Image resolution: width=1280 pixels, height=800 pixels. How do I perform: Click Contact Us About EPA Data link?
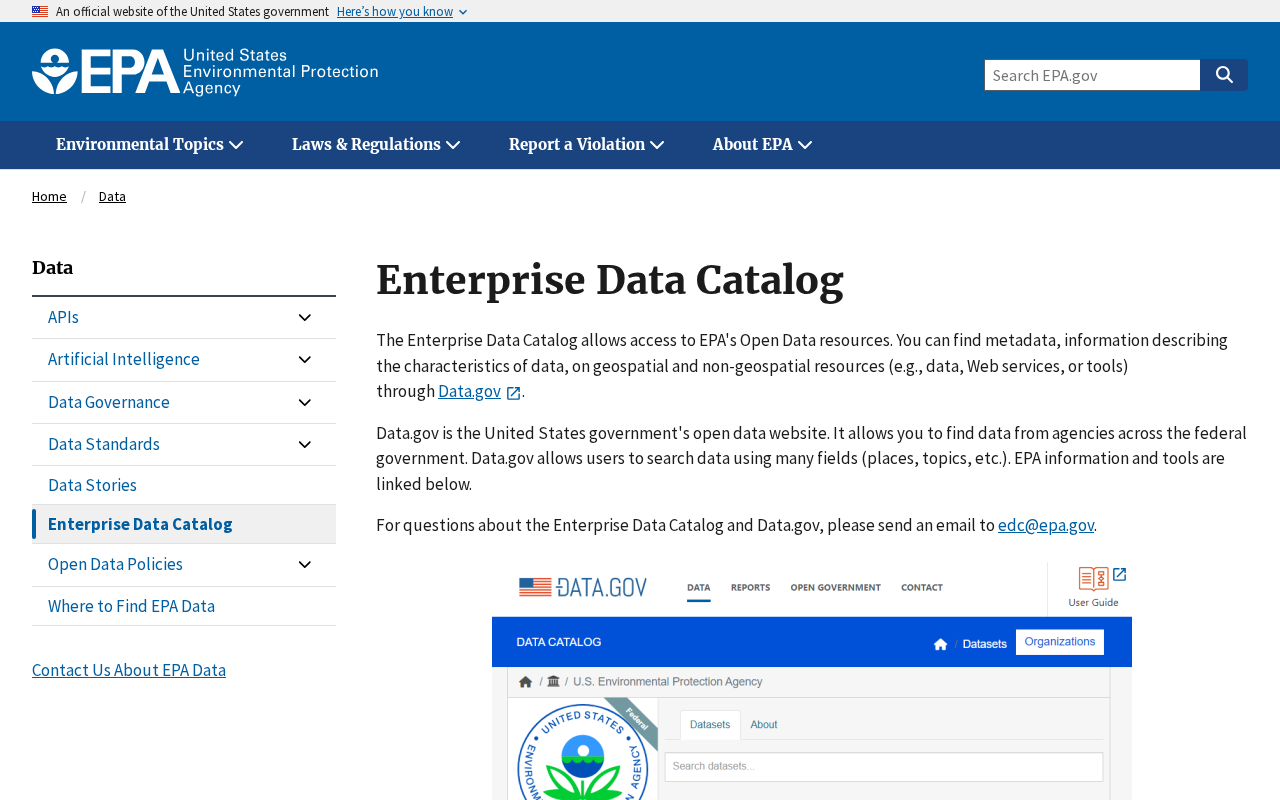tap(129, 670)
